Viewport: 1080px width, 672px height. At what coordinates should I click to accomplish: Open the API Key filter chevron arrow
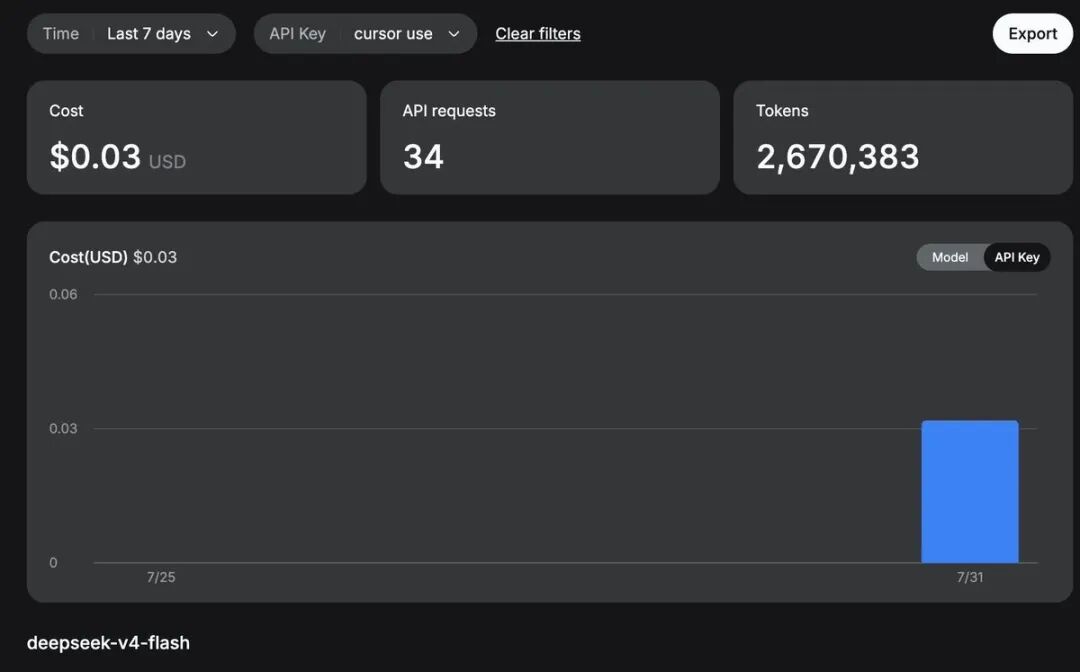[454, 34]
